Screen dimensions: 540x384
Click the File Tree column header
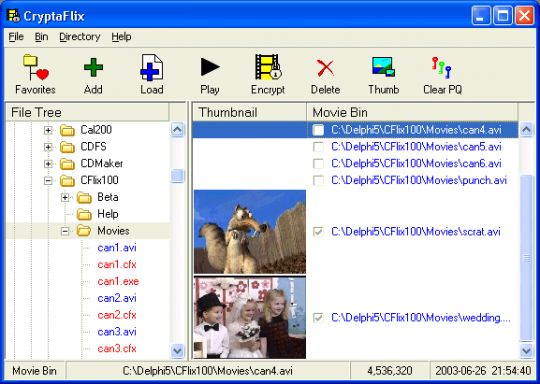tap(88, 112)
